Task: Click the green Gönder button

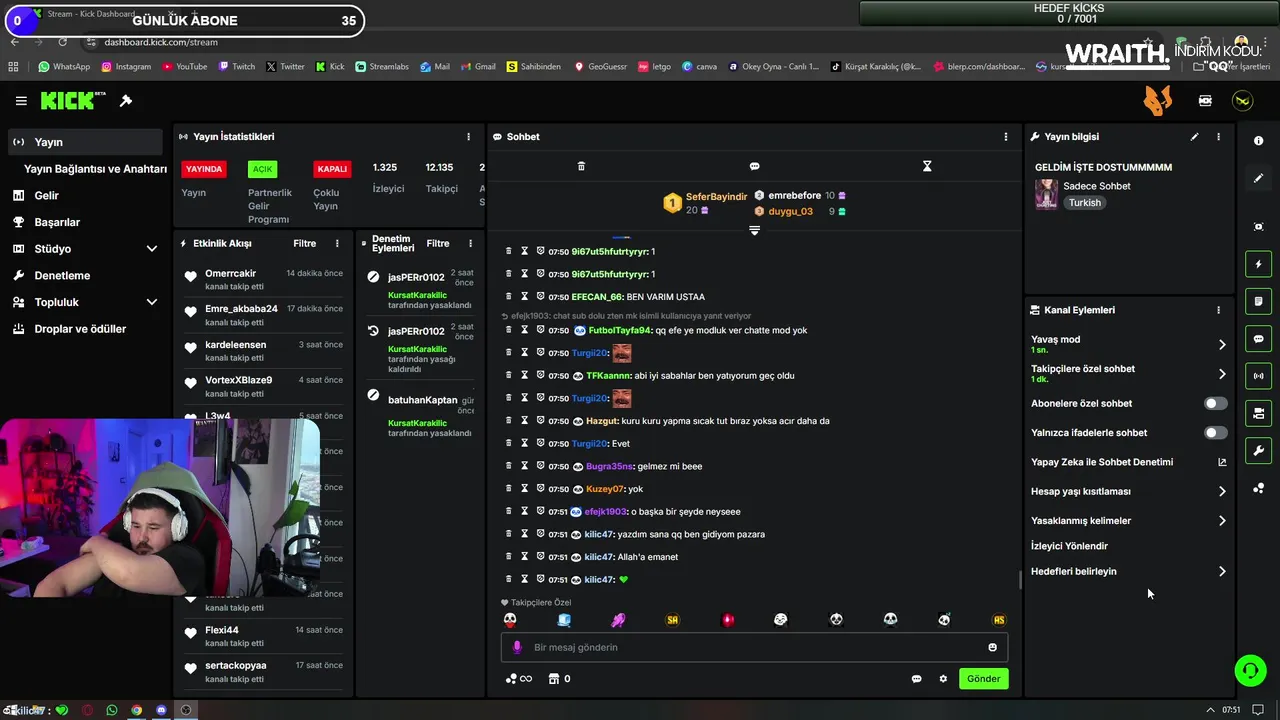Action: [983, 679]
